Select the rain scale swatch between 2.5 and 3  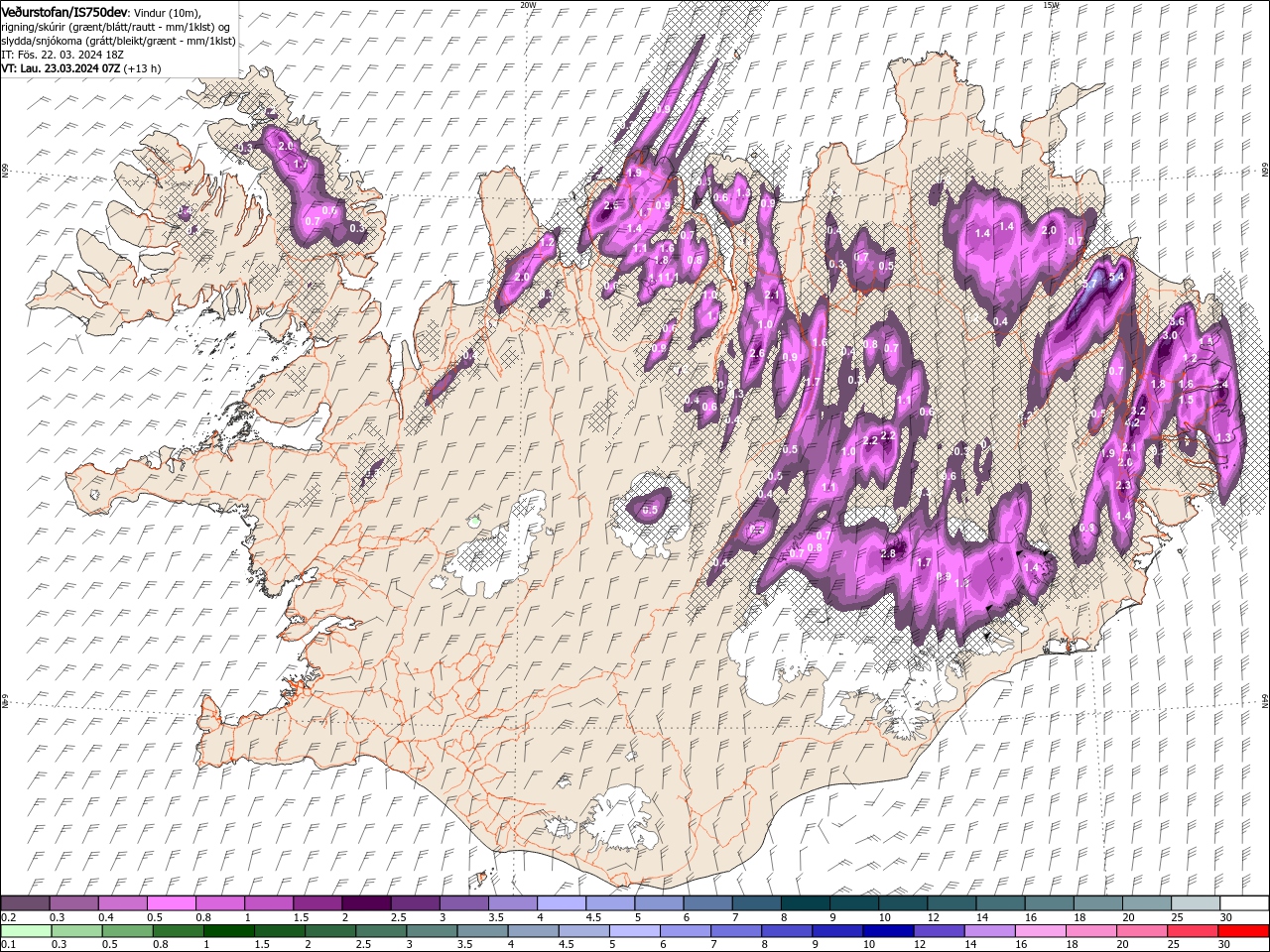381,931
